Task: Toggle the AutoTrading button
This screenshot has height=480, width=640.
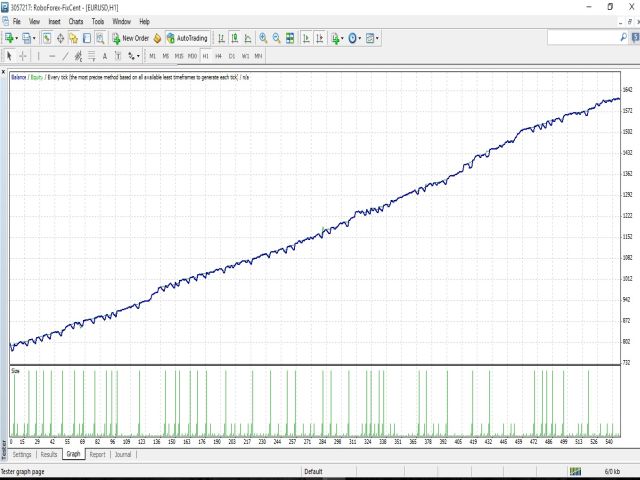Action: point(187,38)
